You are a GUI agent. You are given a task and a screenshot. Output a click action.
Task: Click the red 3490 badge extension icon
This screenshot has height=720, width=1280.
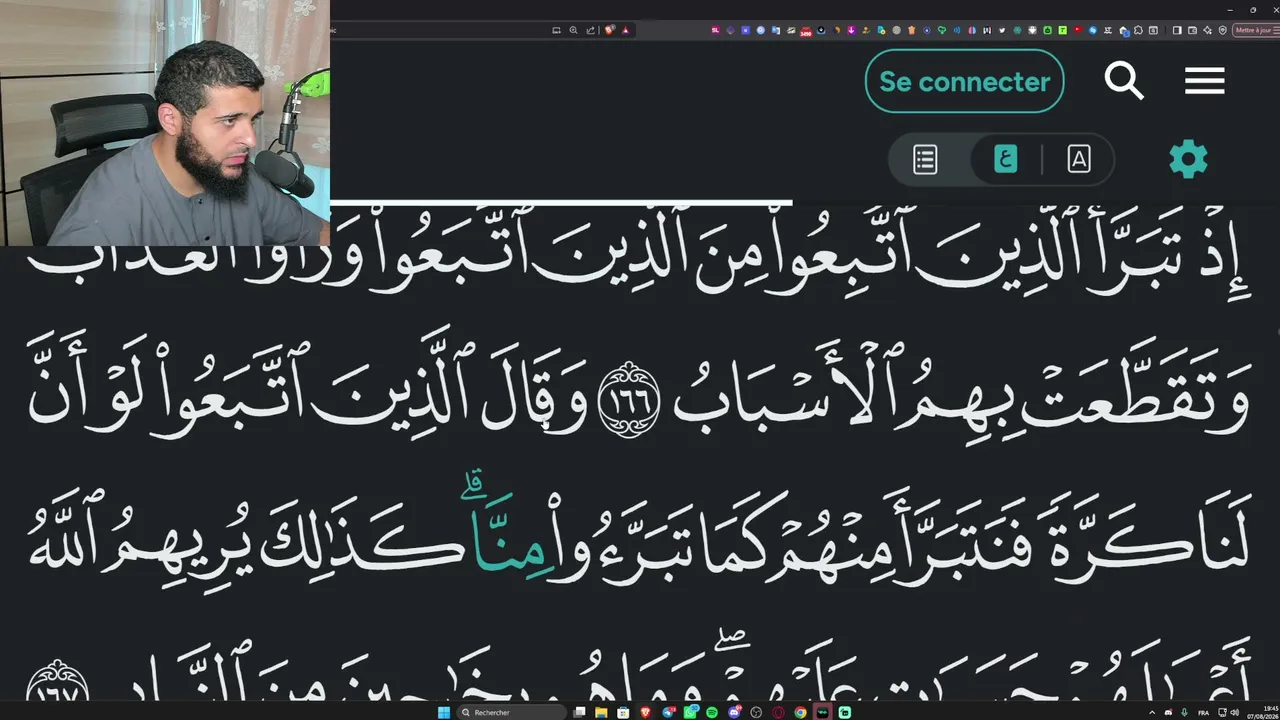805,30
